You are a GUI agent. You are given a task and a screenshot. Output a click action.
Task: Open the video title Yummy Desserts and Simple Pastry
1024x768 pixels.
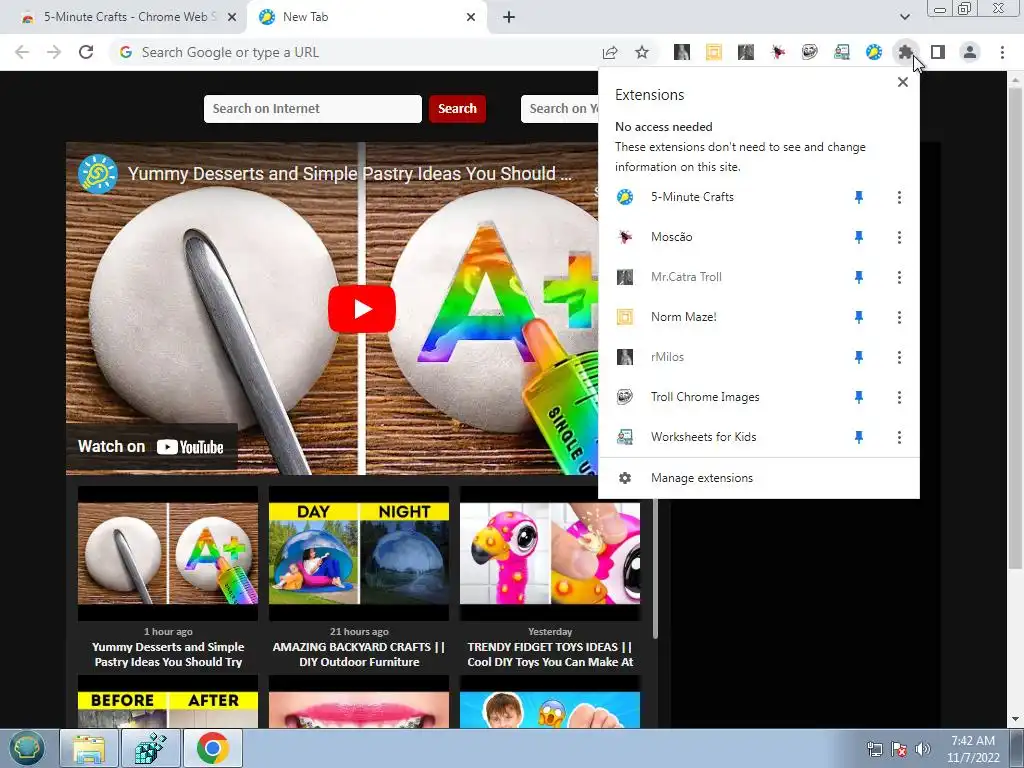[349, 174]
